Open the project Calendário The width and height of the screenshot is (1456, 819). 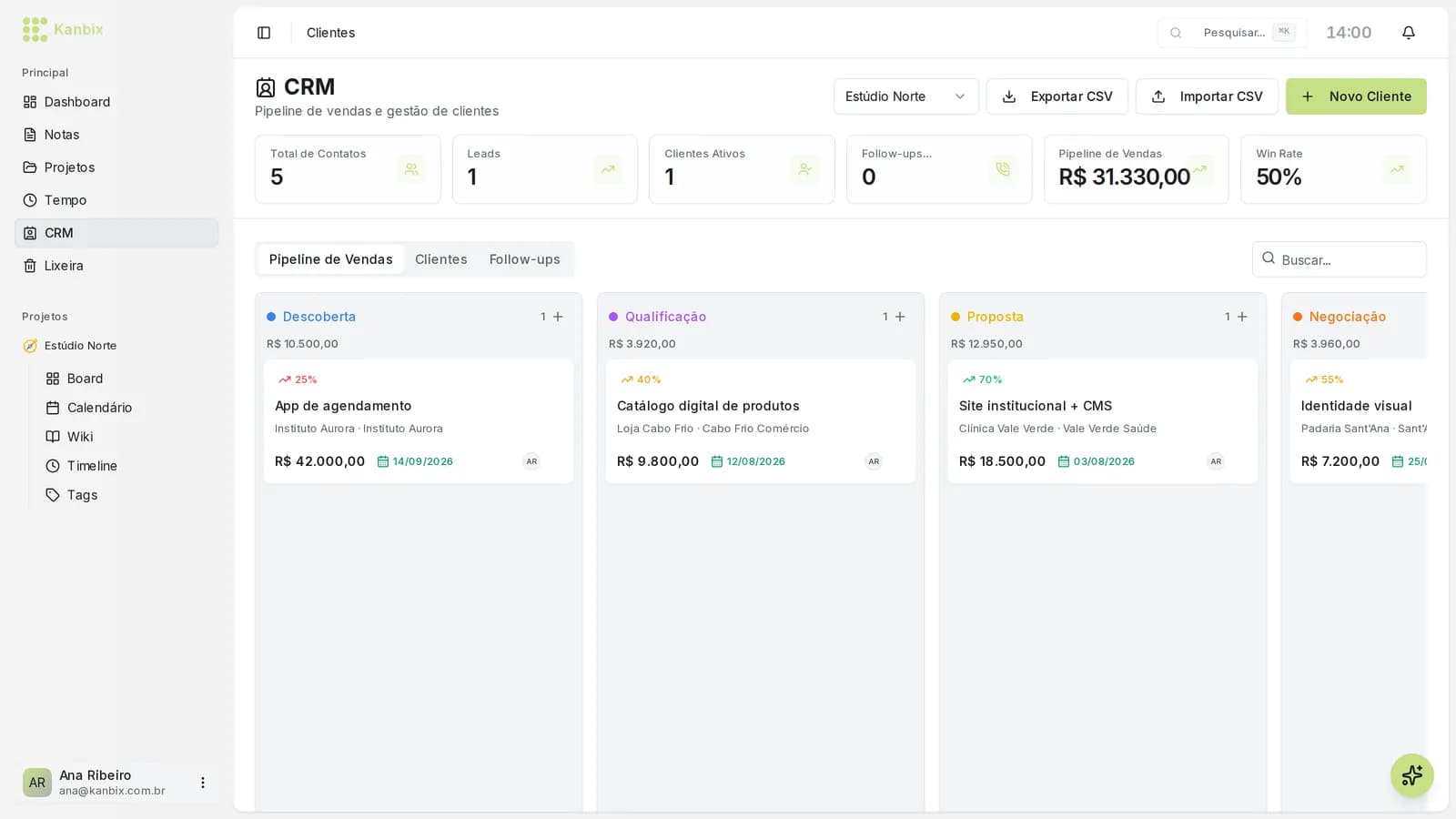(127, 408)
